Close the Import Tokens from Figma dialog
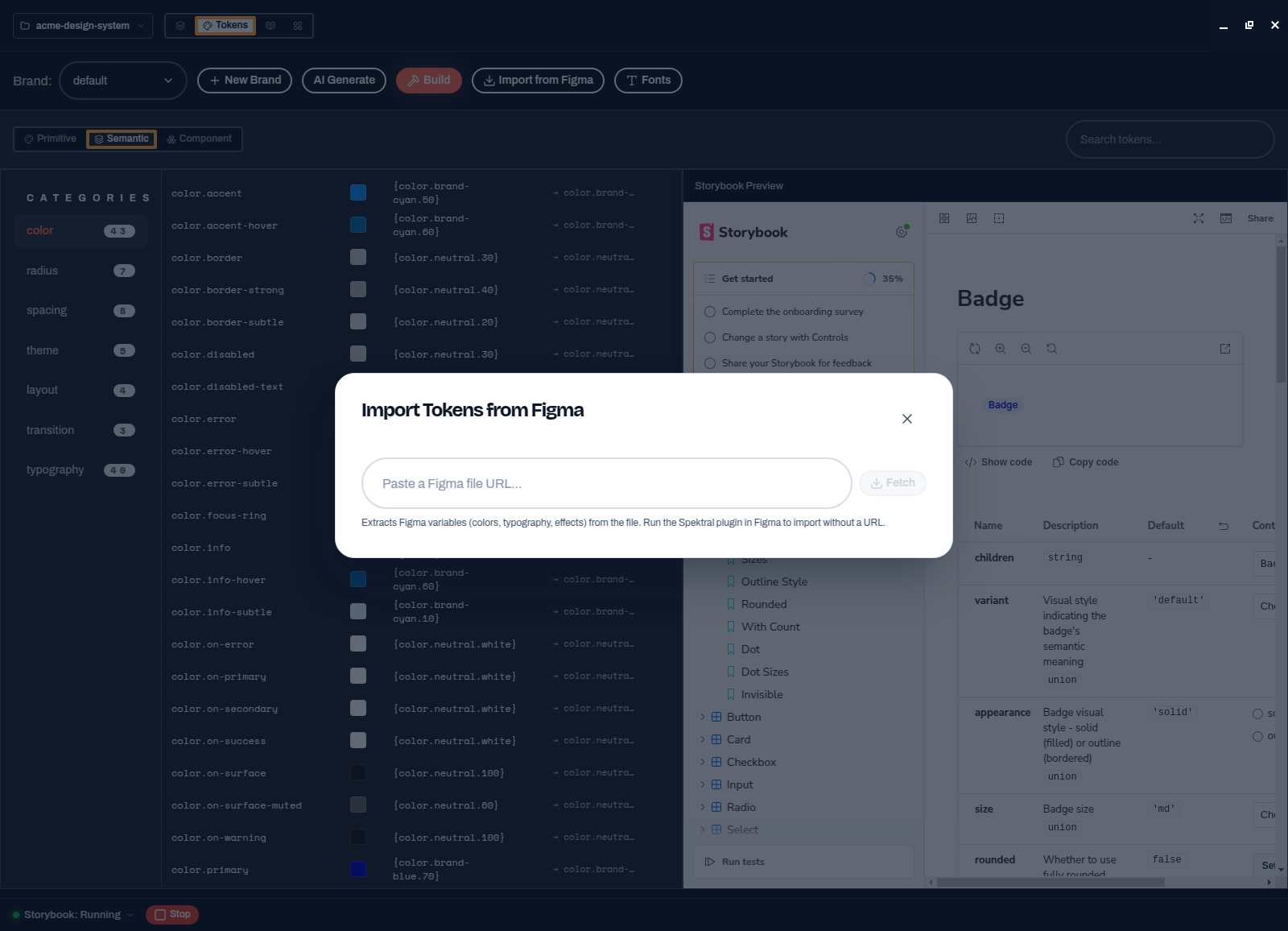 coord(907,419)
